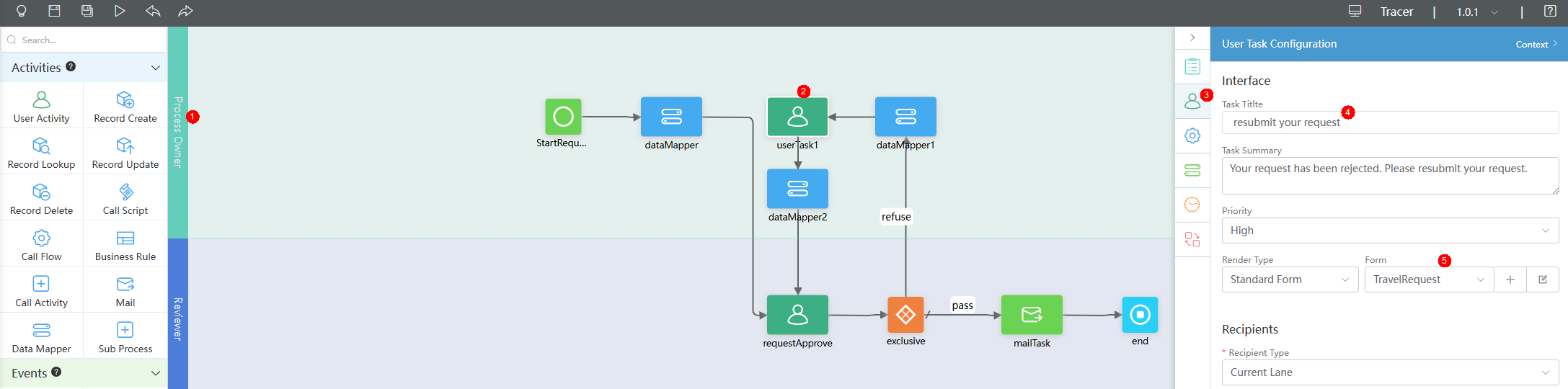The width and height of the screenshot is (1568, 389).
Task: Select the User Activity item
Action: click(42, 106)
